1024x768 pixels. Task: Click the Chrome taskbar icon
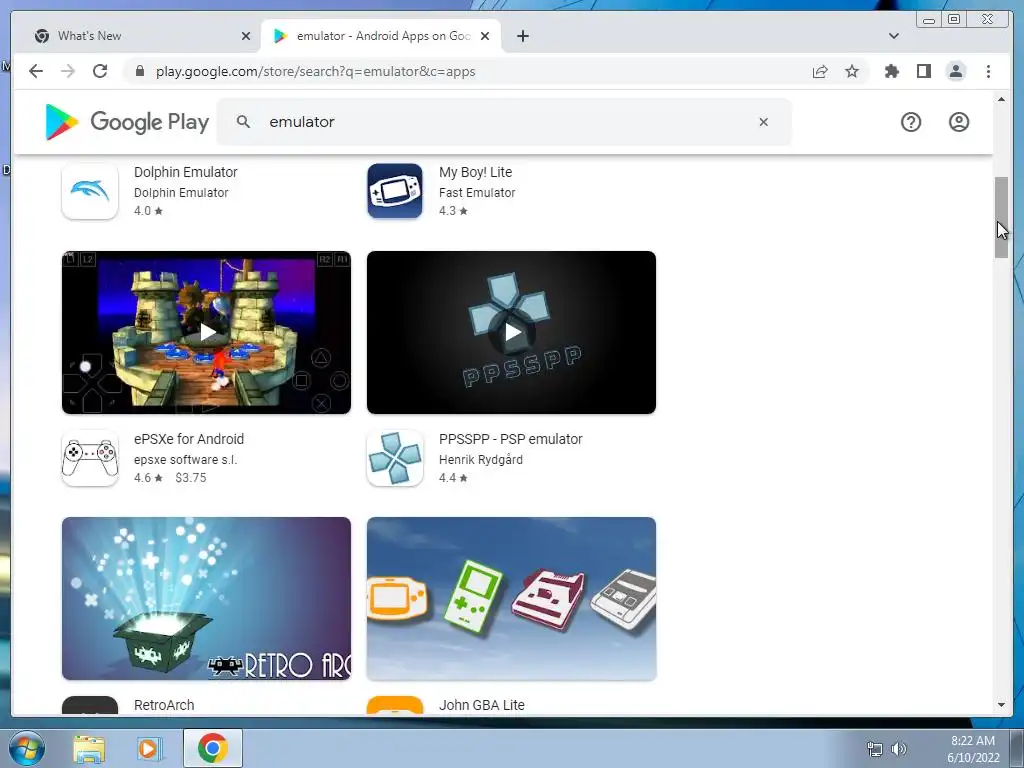click(x=213, y=748)
